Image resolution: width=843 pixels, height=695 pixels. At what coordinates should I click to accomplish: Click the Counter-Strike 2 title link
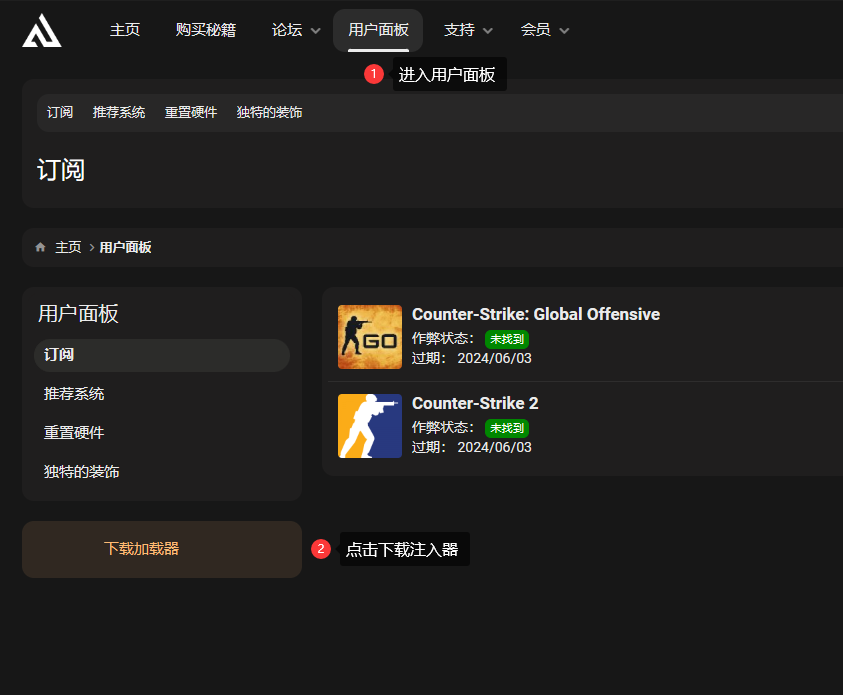tap(475, 403)
